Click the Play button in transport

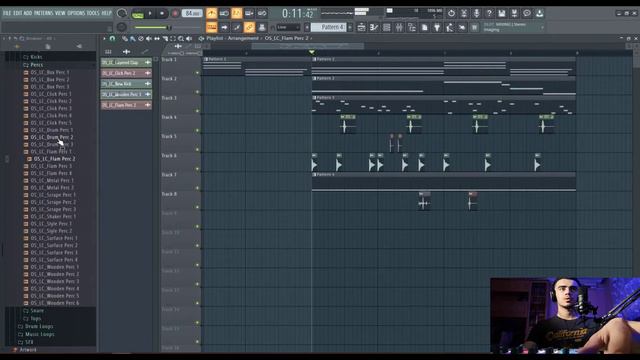pyautogui.click(x=150, y=13)
